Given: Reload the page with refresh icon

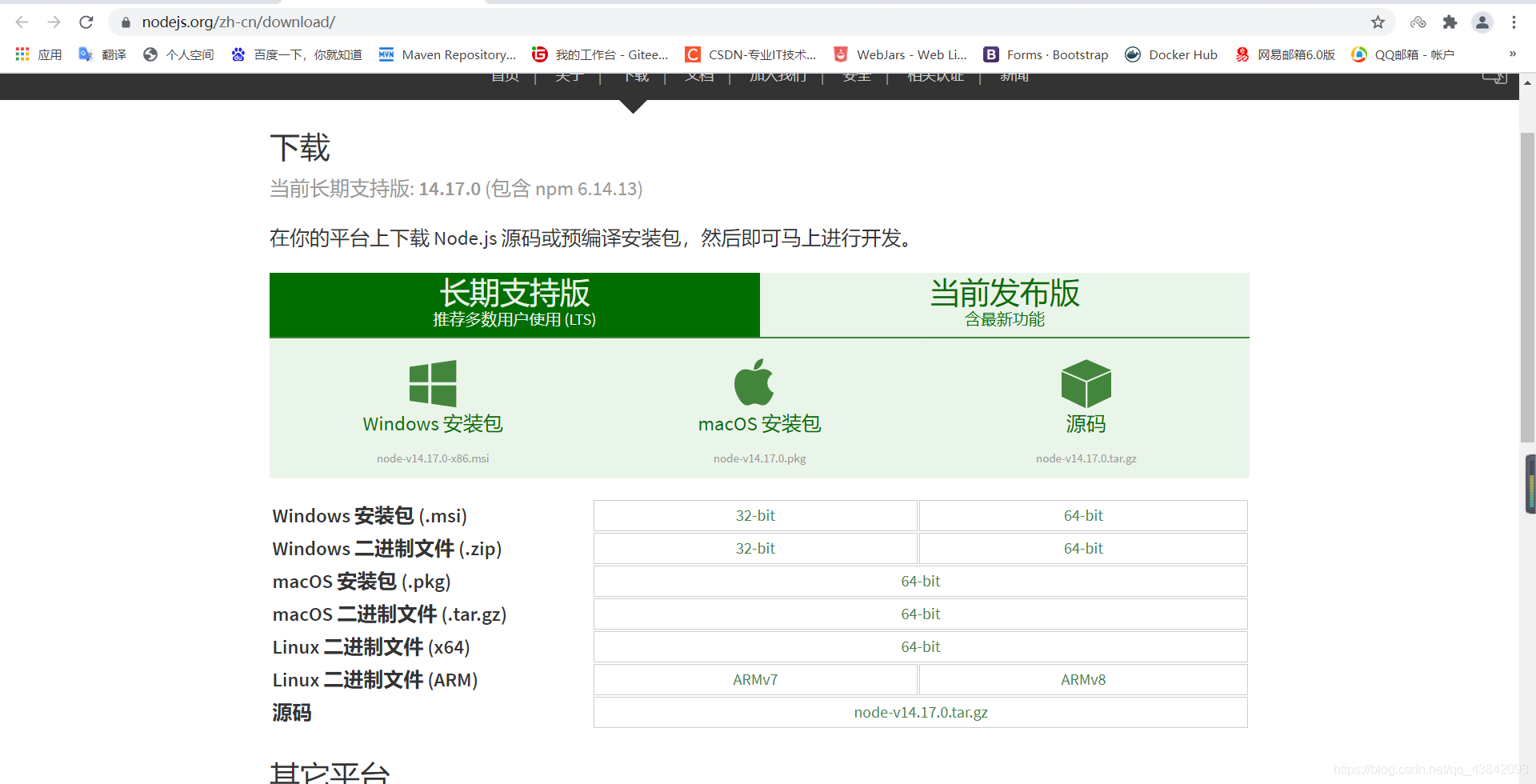Looking at the screenshot, I should (86, 22).
